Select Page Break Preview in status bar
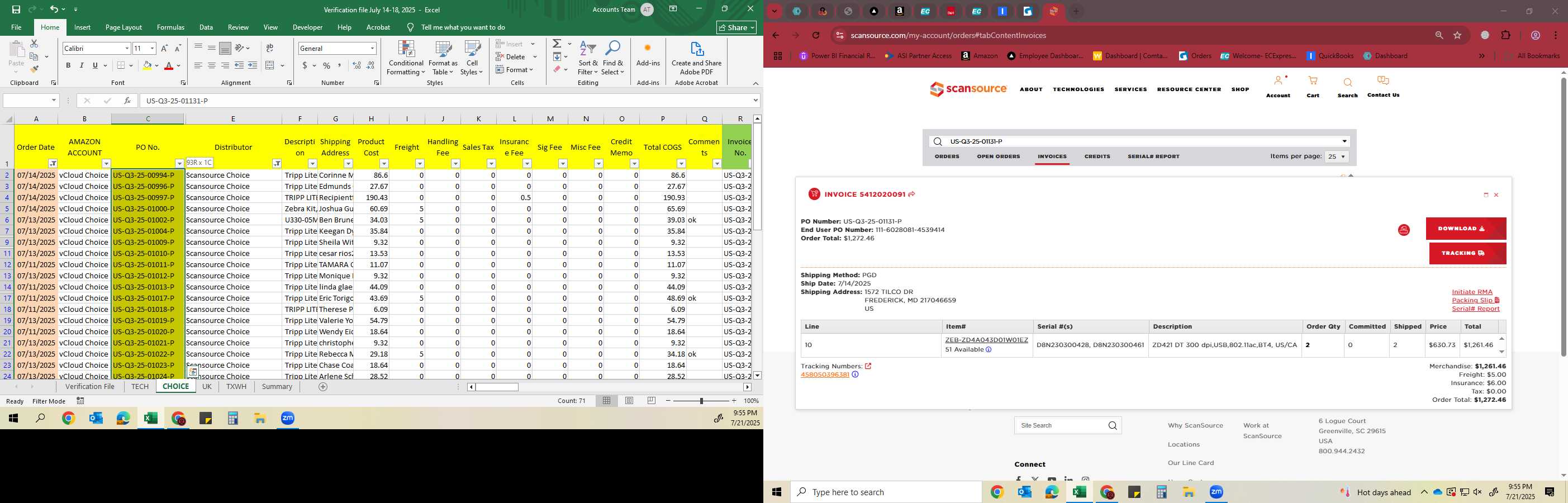Image resolution: width=1568 pixels, height=503 pixels. point(652,401)
